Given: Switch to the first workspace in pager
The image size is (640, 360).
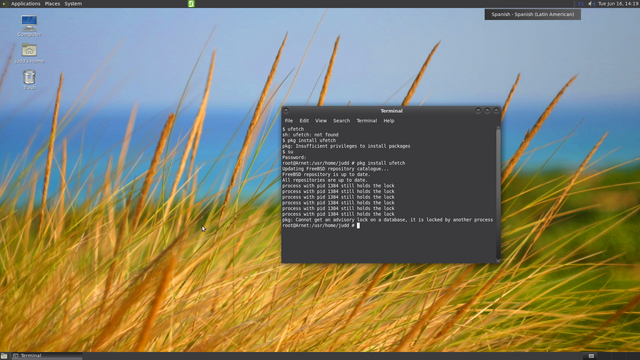Looking at the screenshot, I should pos(591,356).
